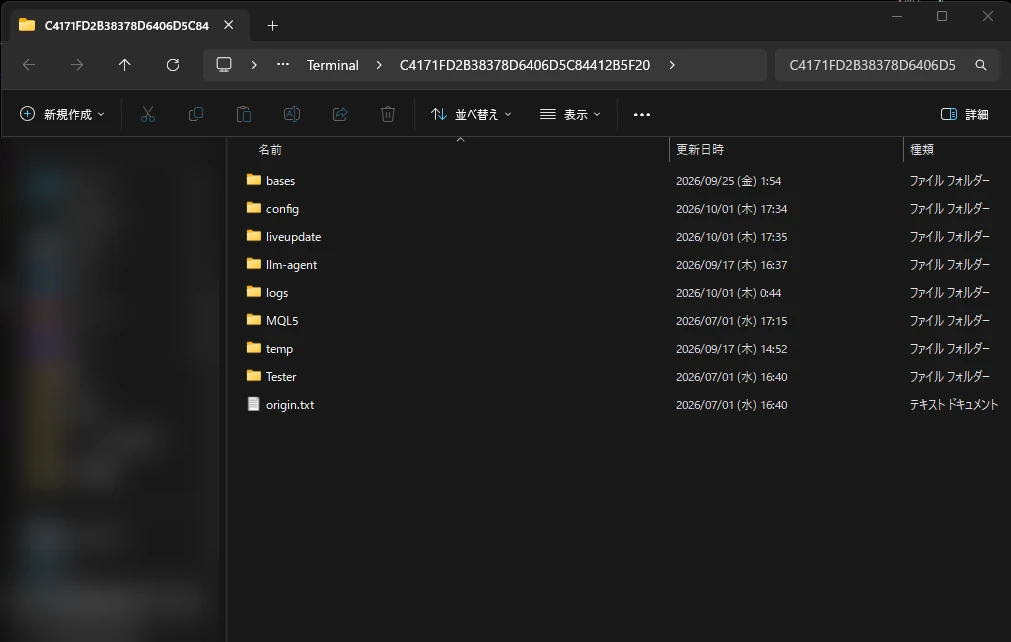Sort by the 更新日時 column header

tap(700, 150)
